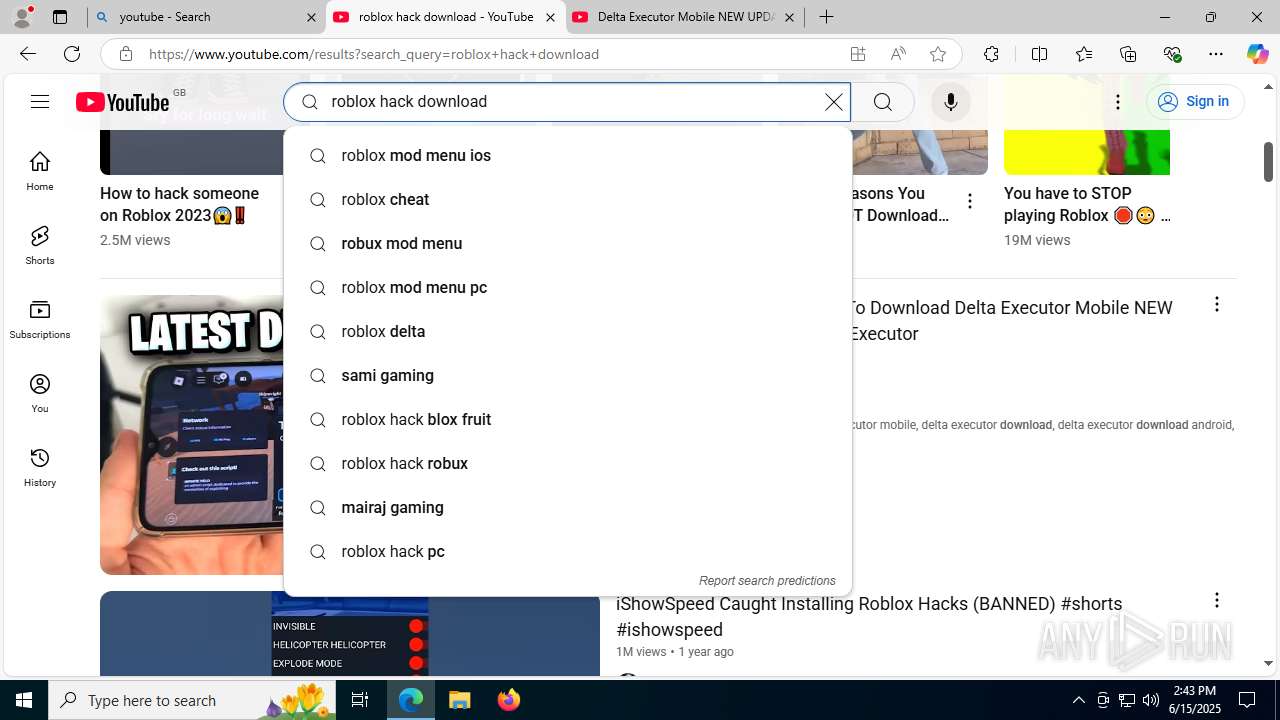Open app available install icon in address bar

858,54
